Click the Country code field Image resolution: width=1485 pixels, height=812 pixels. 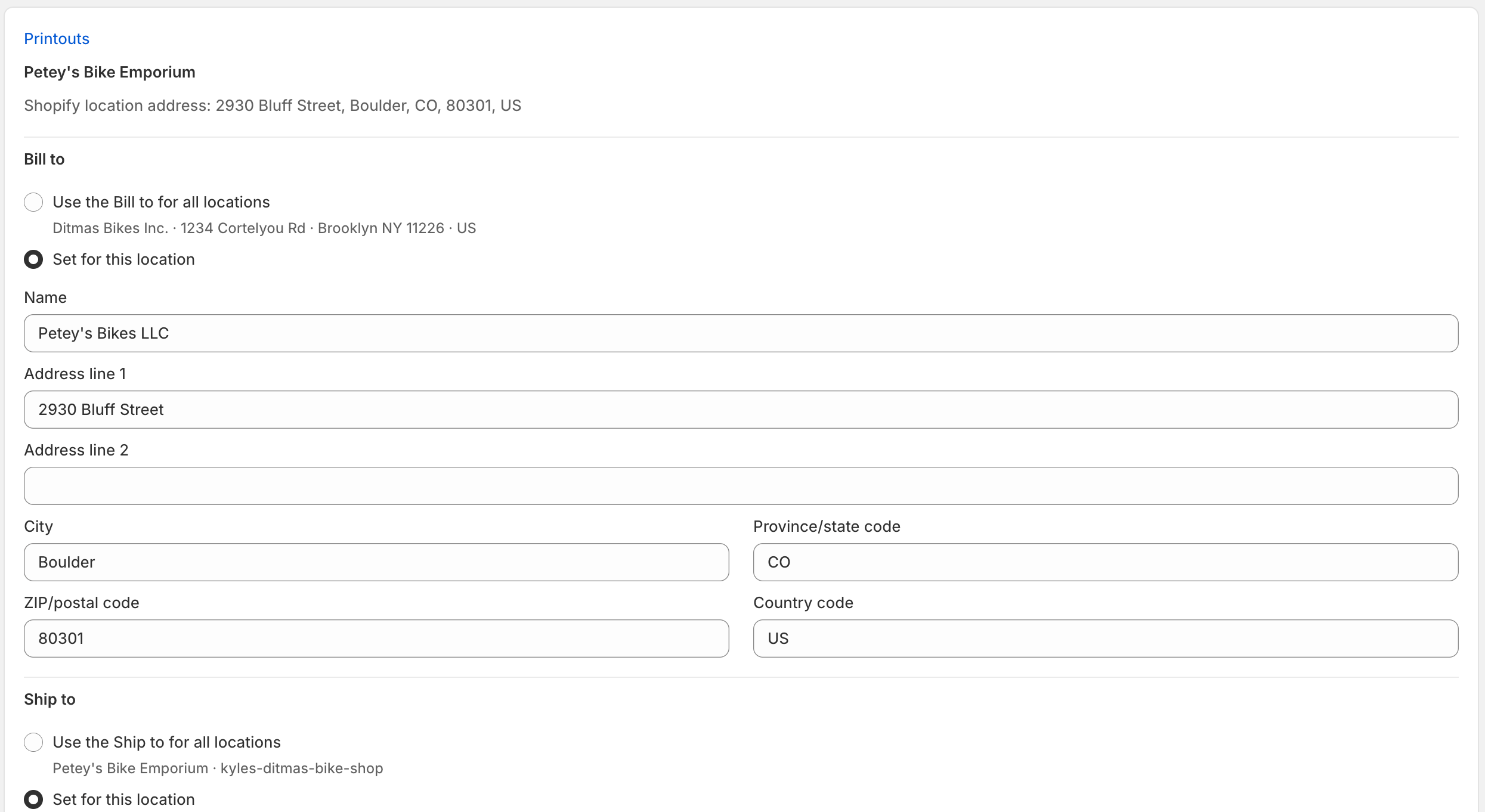(x=1105, y=638)
